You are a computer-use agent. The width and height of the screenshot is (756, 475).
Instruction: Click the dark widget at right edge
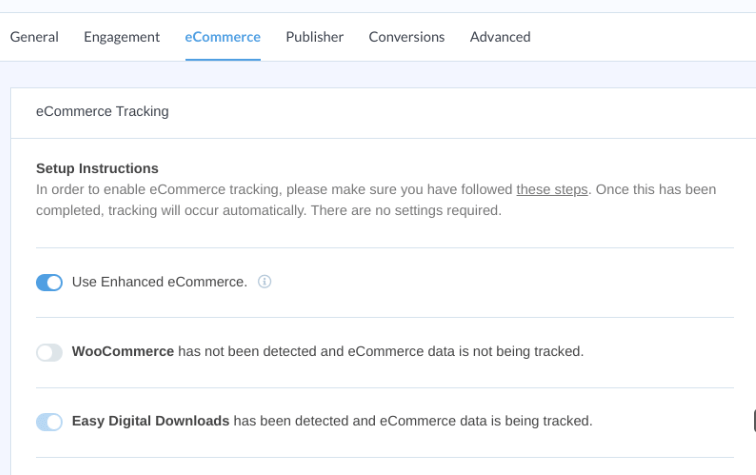(755, 421)
